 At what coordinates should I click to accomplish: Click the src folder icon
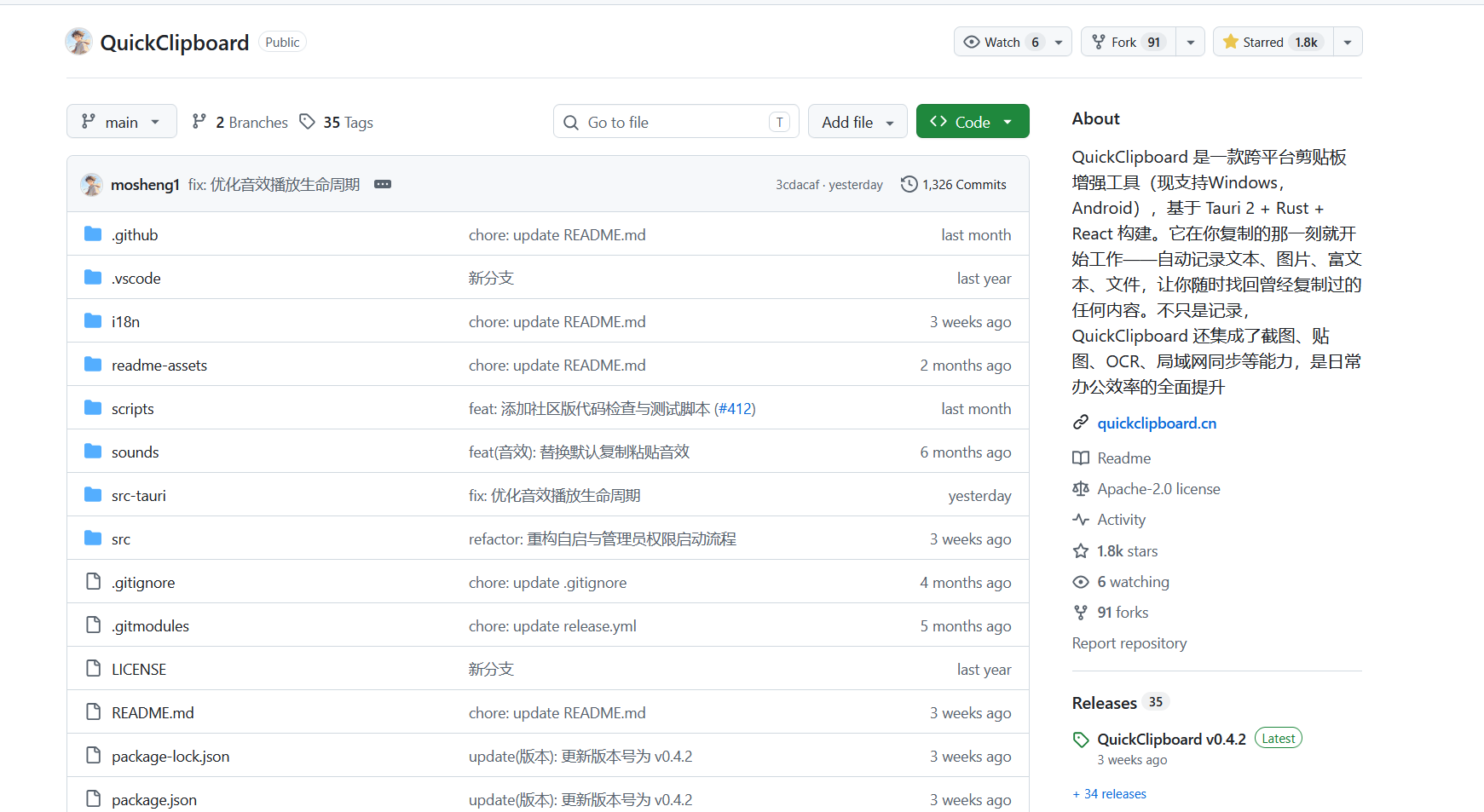point(93,538)
